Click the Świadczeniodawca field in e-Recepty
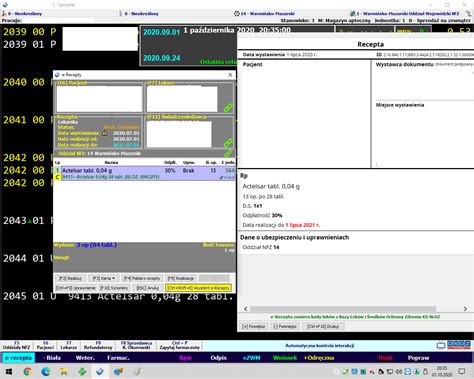 coord(179,134)
